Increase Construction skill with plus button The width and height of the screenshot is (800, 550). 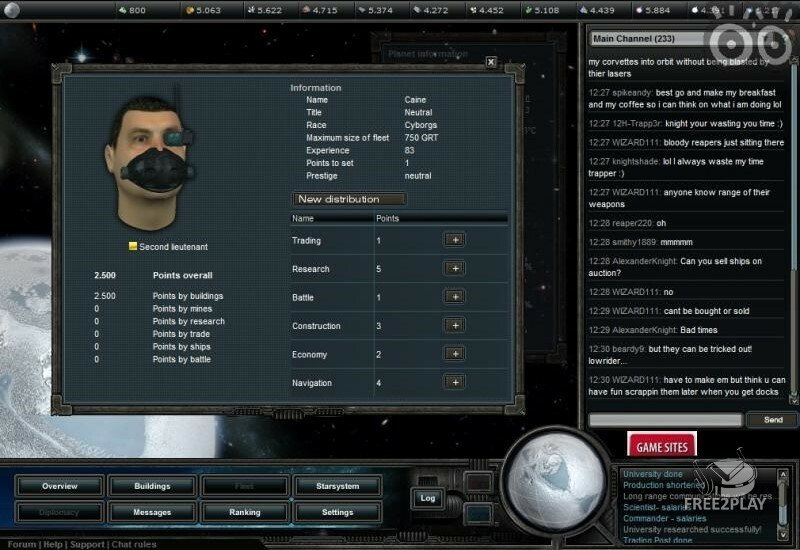point(454,326)
